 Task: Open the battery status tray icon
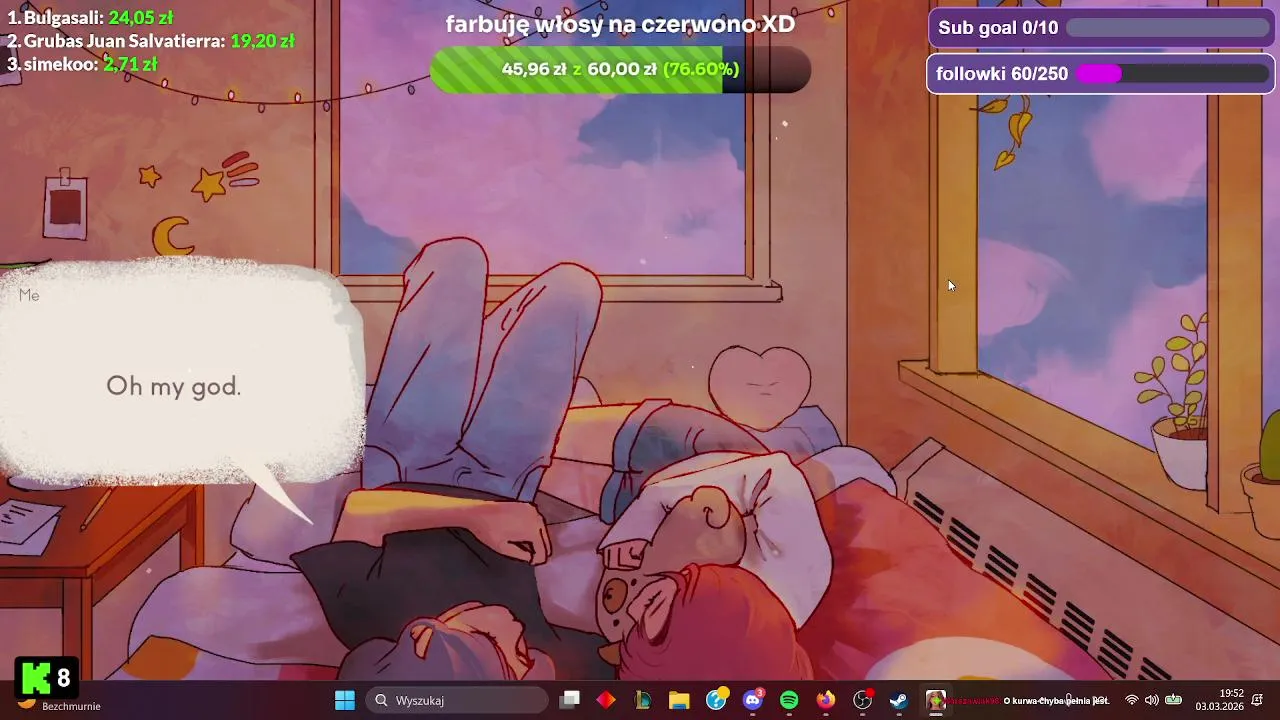1173,700
